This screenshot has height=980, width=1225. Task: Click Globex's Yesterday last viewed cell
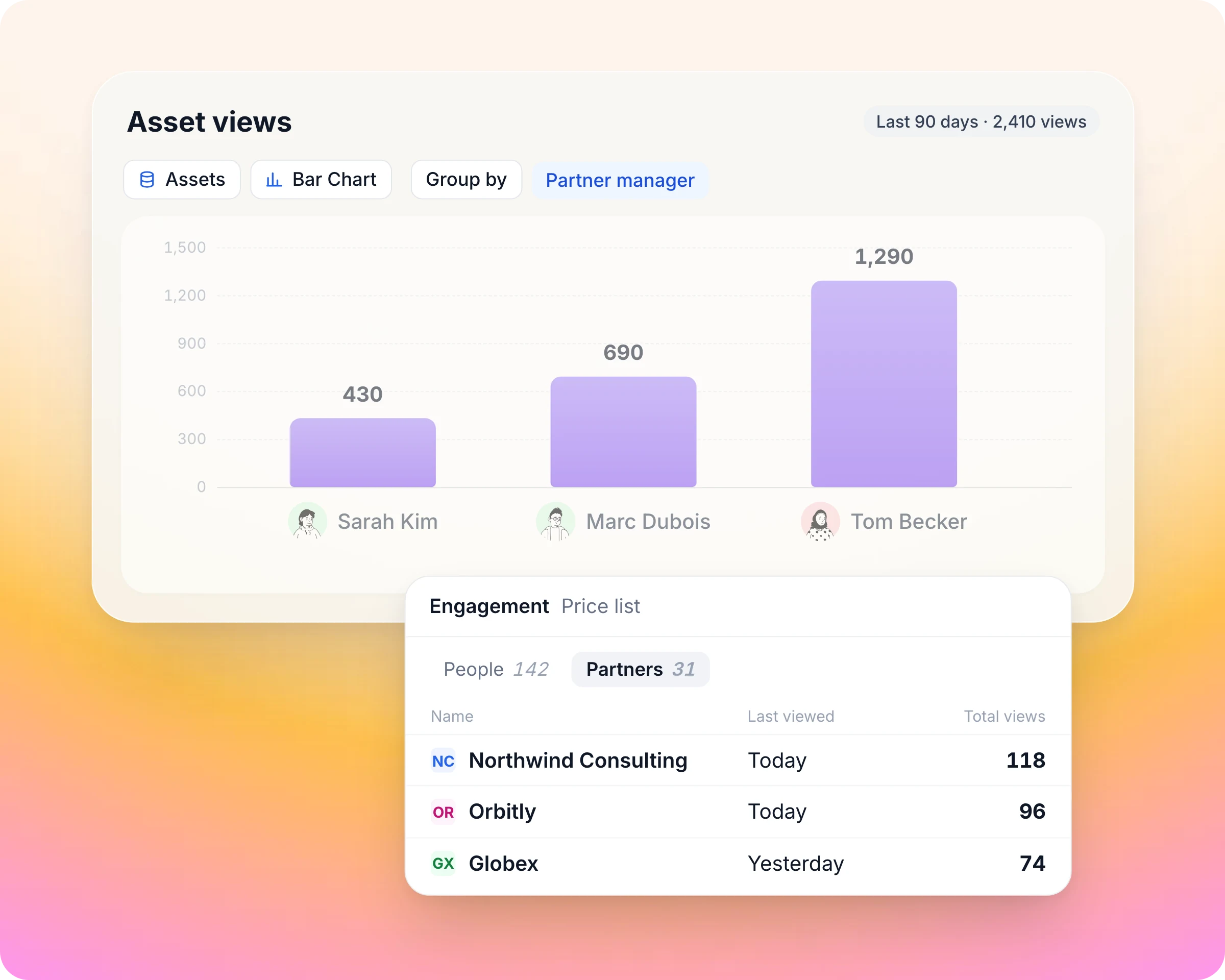click(795, 864)
